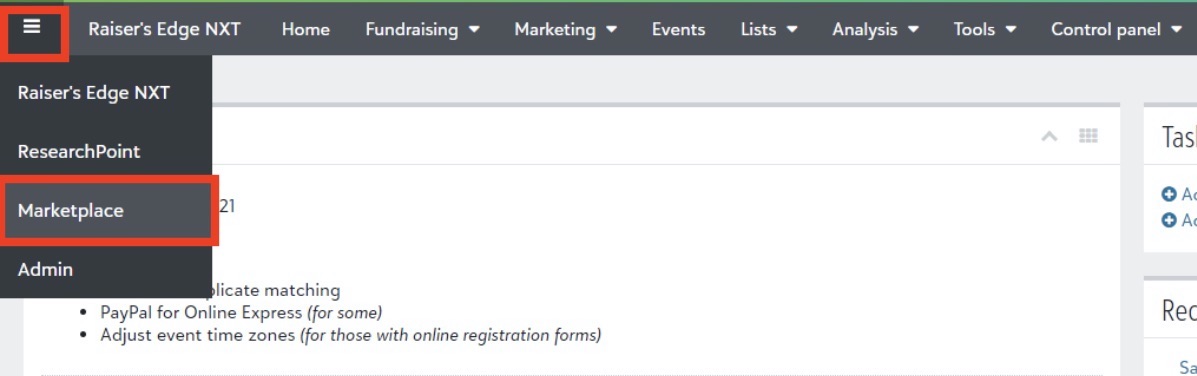This screenshot has height=376, width=1197.
Task: Click the first plus add icon under Tasks
Action: pos(1168,194)
